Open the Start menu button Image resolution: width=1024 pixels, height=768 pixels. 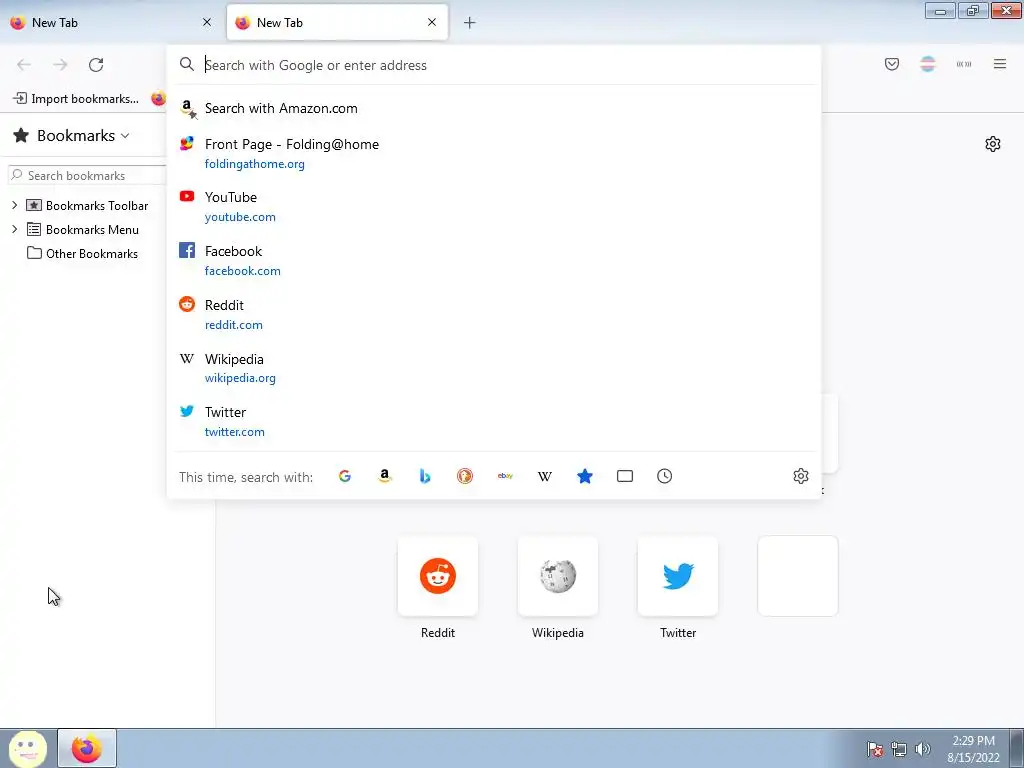(x=27, y=748)
